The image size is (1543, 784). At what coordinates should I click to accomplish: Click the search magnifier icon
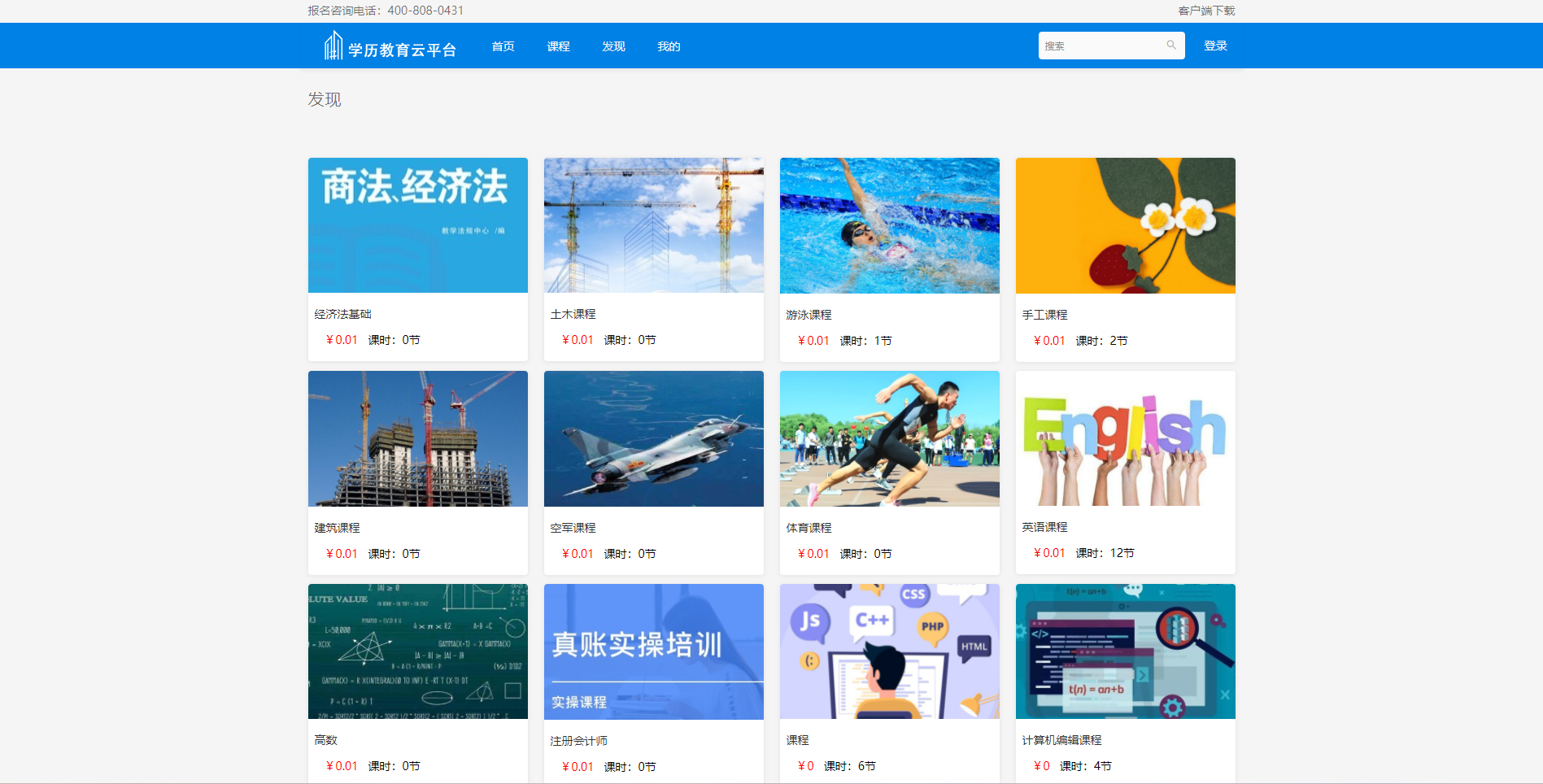(1171, 46)
